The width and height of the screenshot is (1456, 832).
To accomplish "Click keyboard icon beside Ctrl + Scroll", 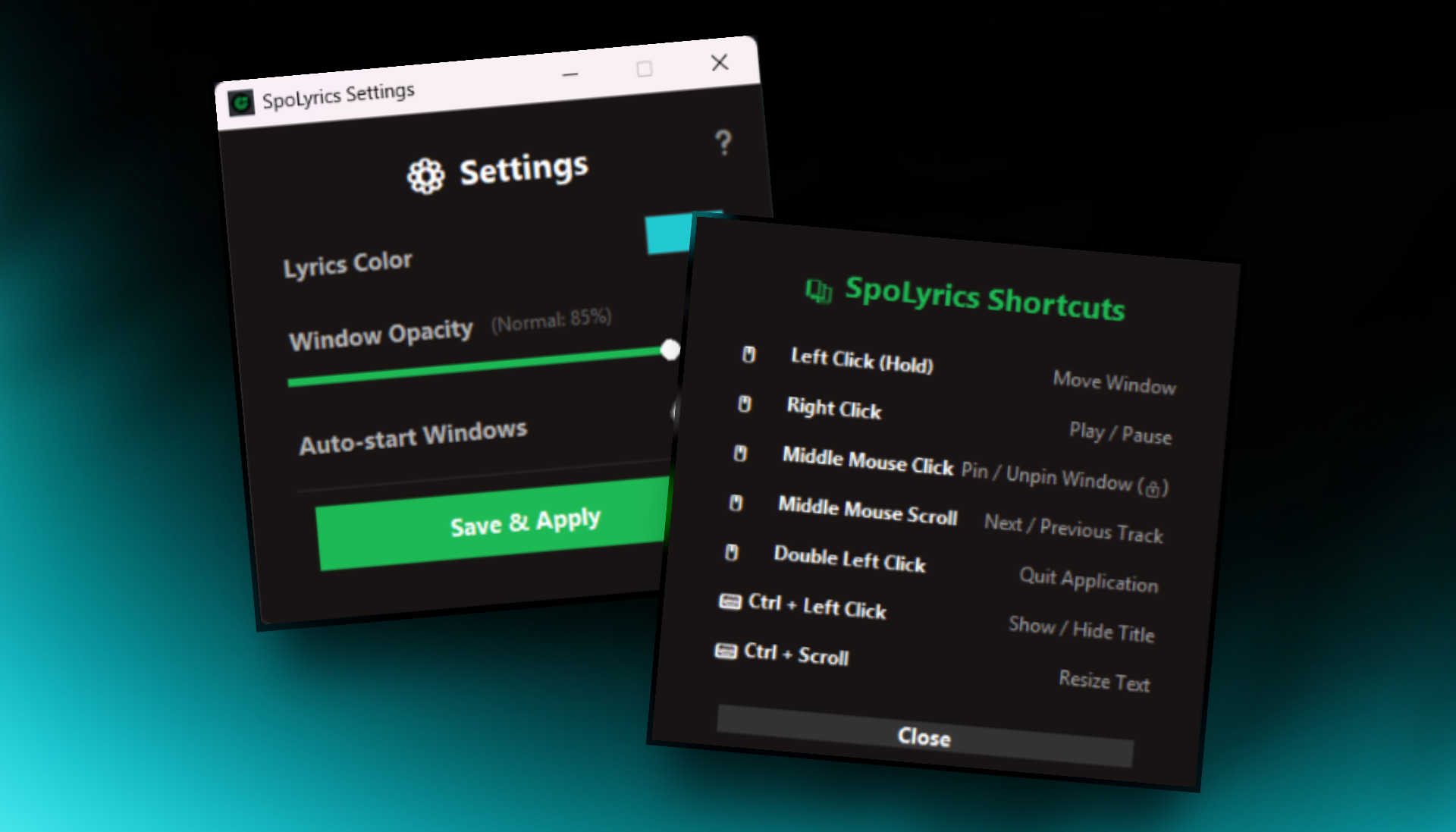I will pos(726,651).
